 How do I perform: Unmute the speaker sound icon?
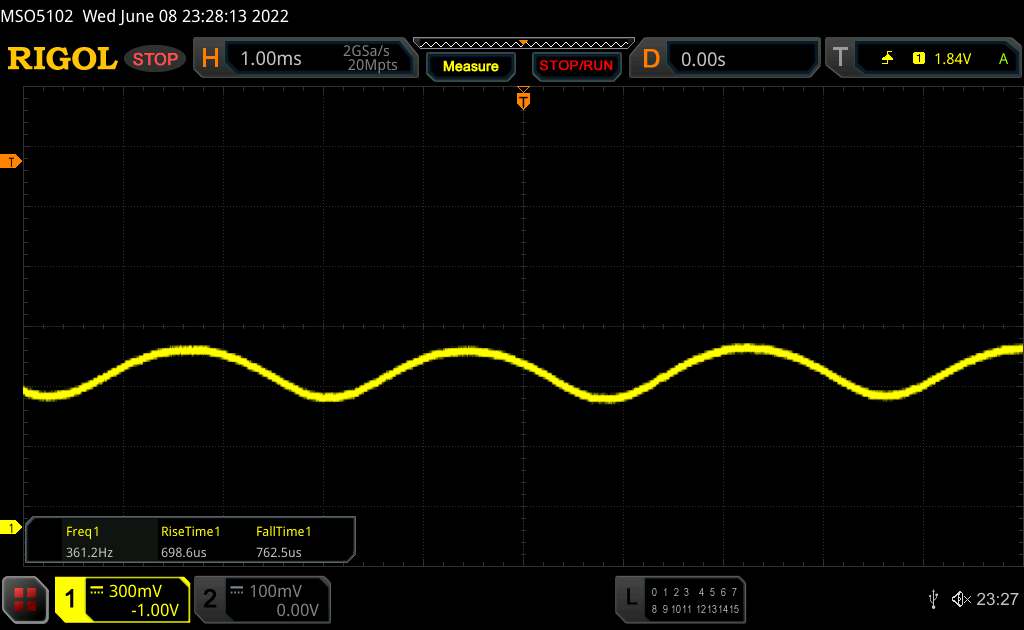pyautogui.click(x=959, y=598)
